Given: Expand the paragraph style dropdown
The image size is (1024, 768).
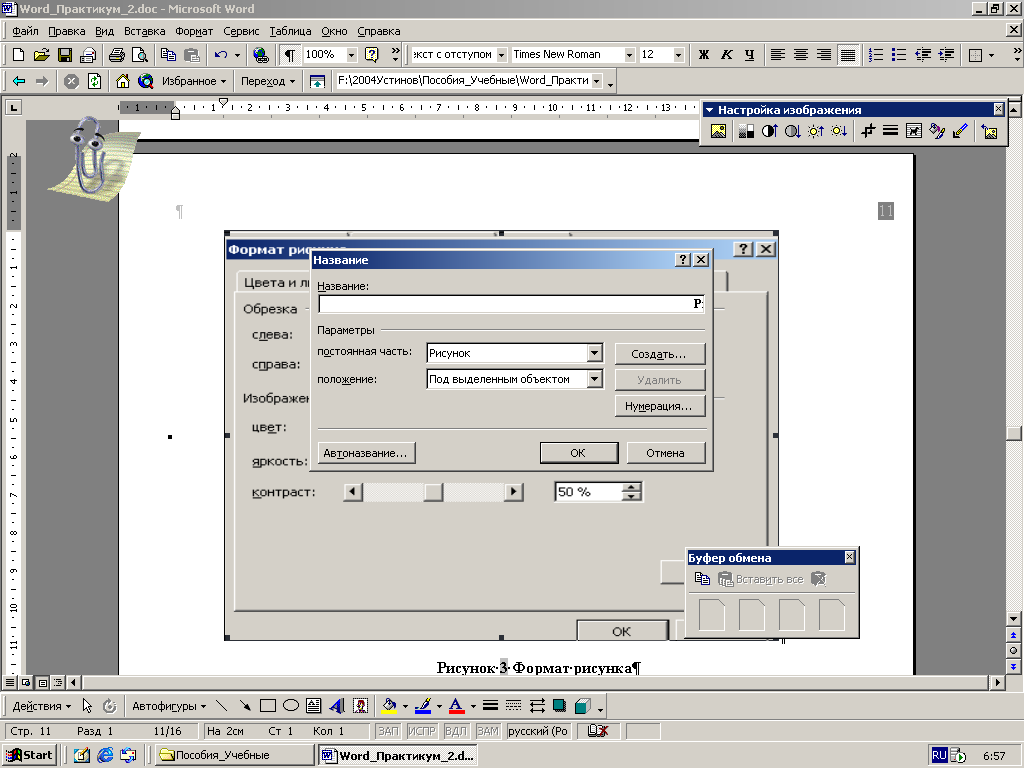Looking at the screenshot, I should pyautogui.click(x=502, y=55).
